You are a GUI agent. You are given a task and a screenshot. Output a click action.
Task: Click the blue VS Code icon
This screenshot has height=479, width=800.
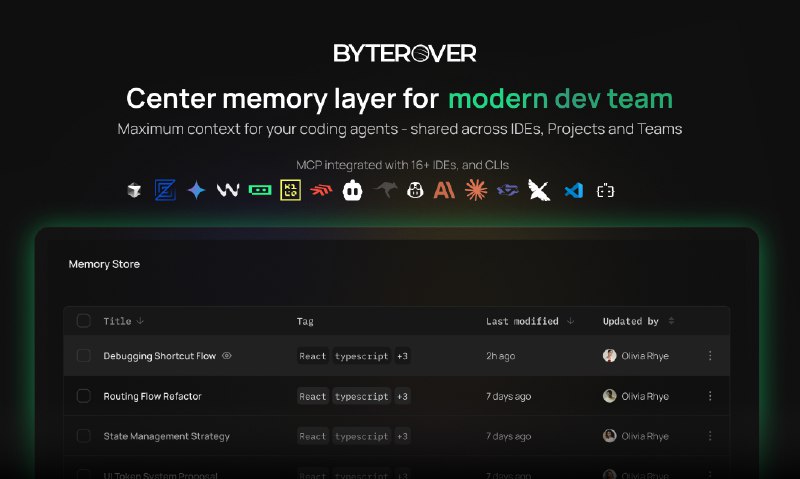tap(573, 190)
